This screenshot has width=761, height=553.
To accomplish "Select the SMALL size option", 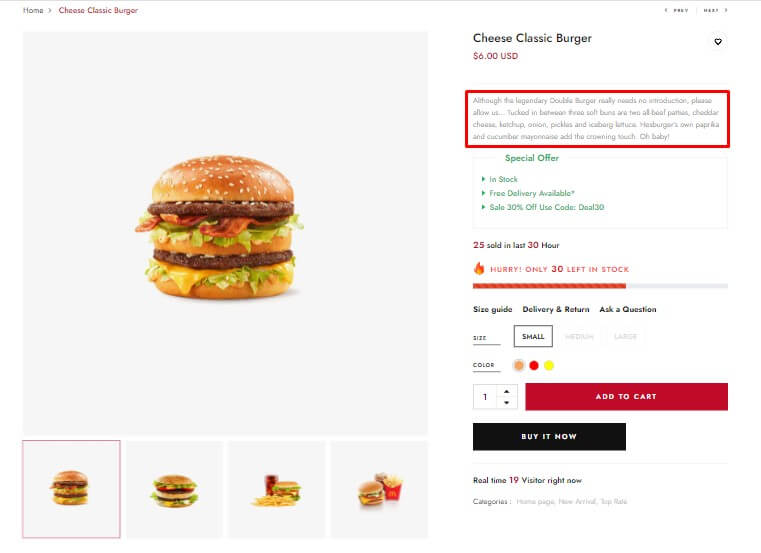I will pyautogui.click(x=533, y=336).
